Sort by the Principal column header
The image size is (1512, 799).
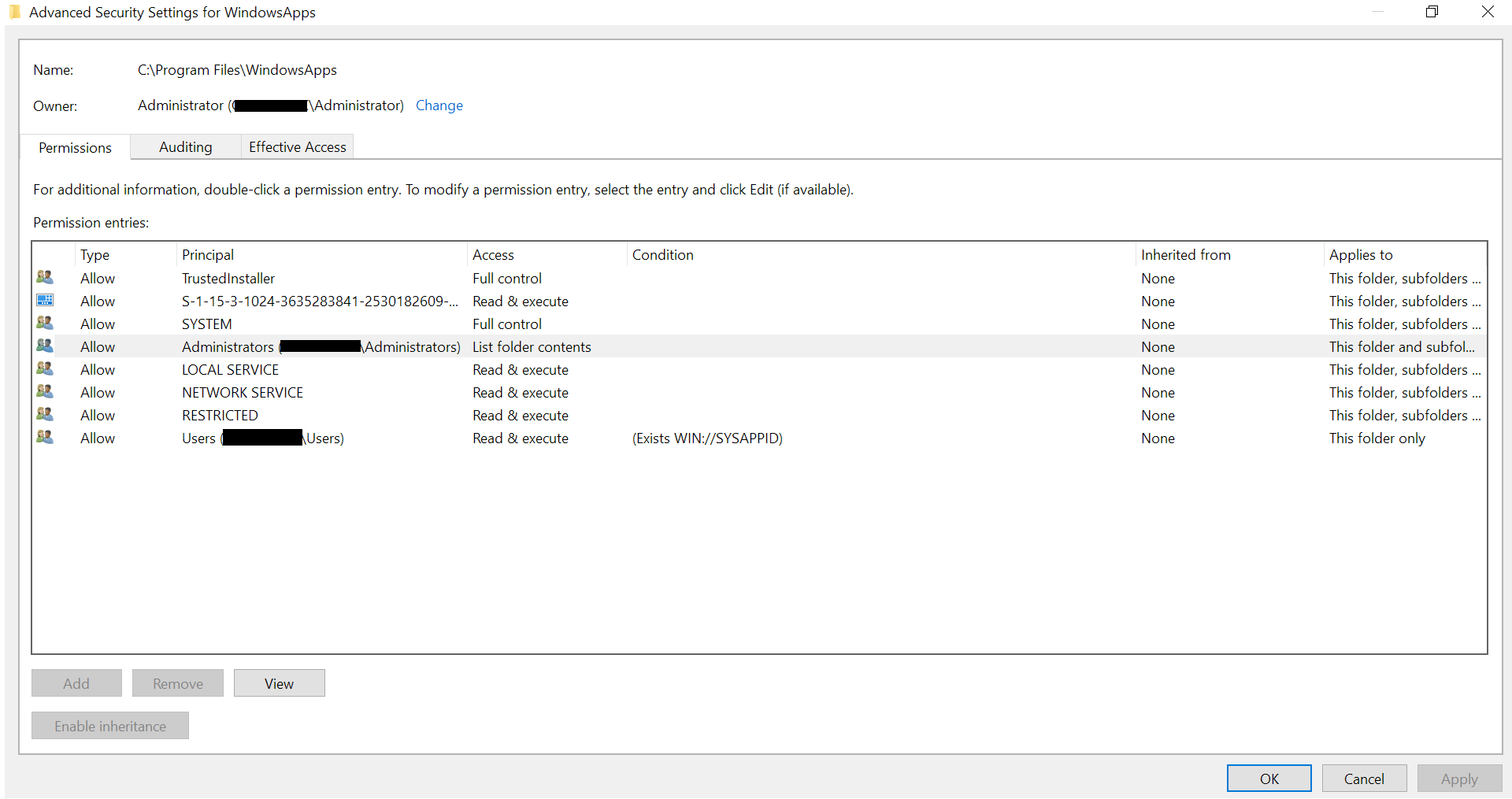321,255
